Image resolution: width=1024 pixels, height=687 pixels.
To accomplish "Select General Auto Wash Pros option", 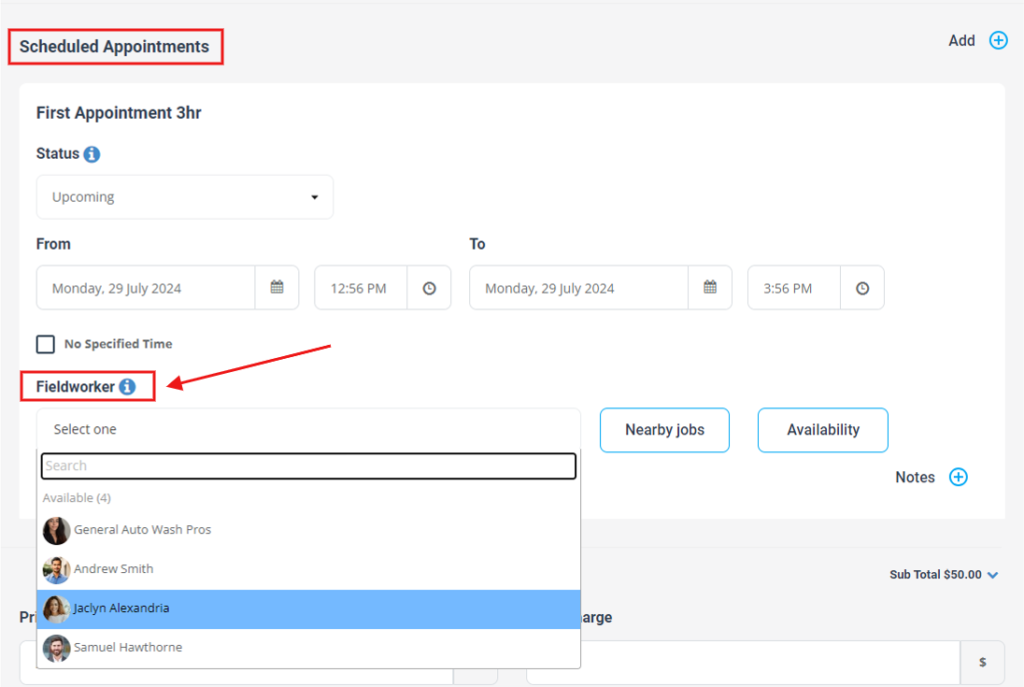I will pos(308,530).
